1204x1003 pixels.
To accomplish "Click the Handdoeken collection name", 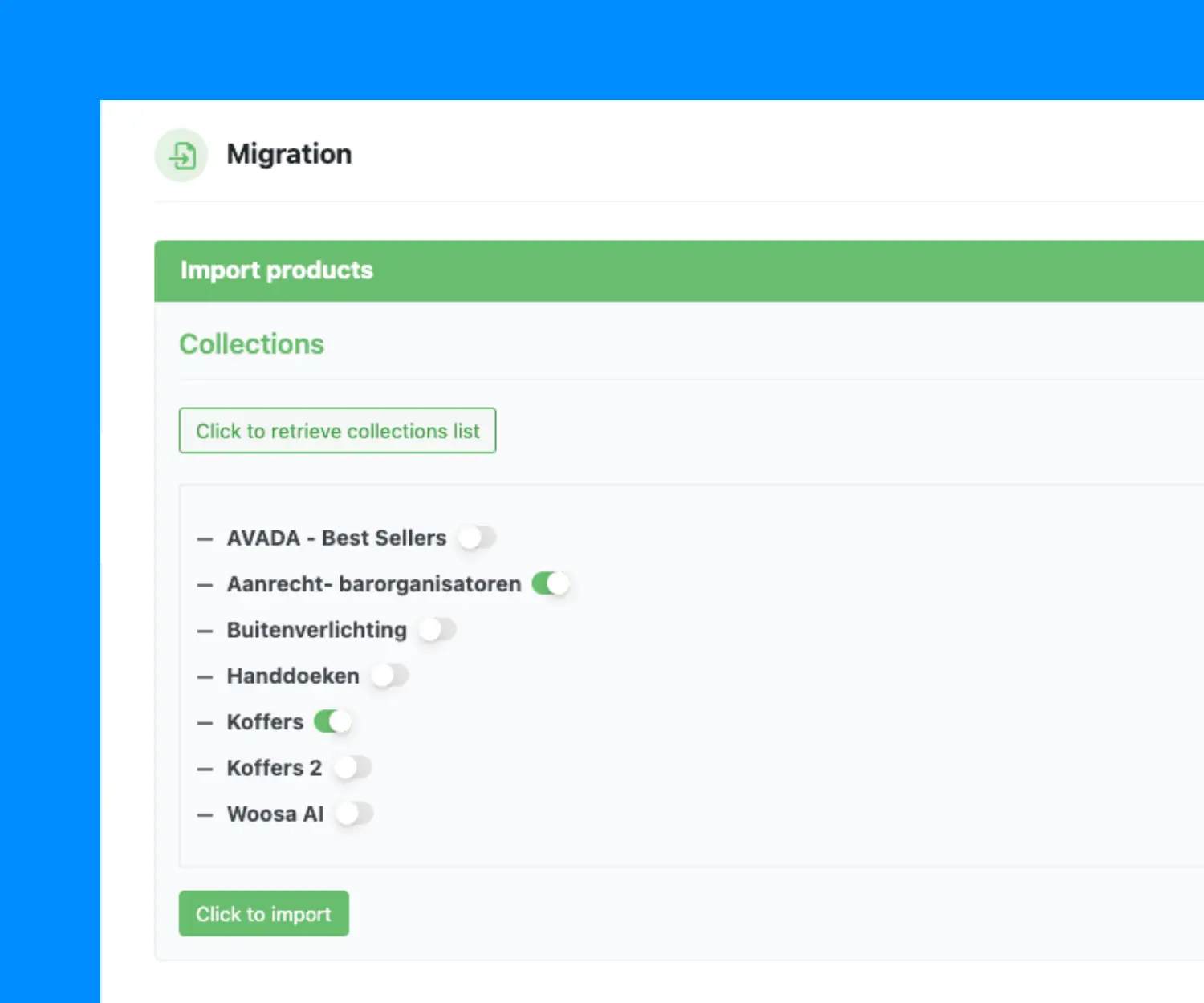I will pos(293,676).
